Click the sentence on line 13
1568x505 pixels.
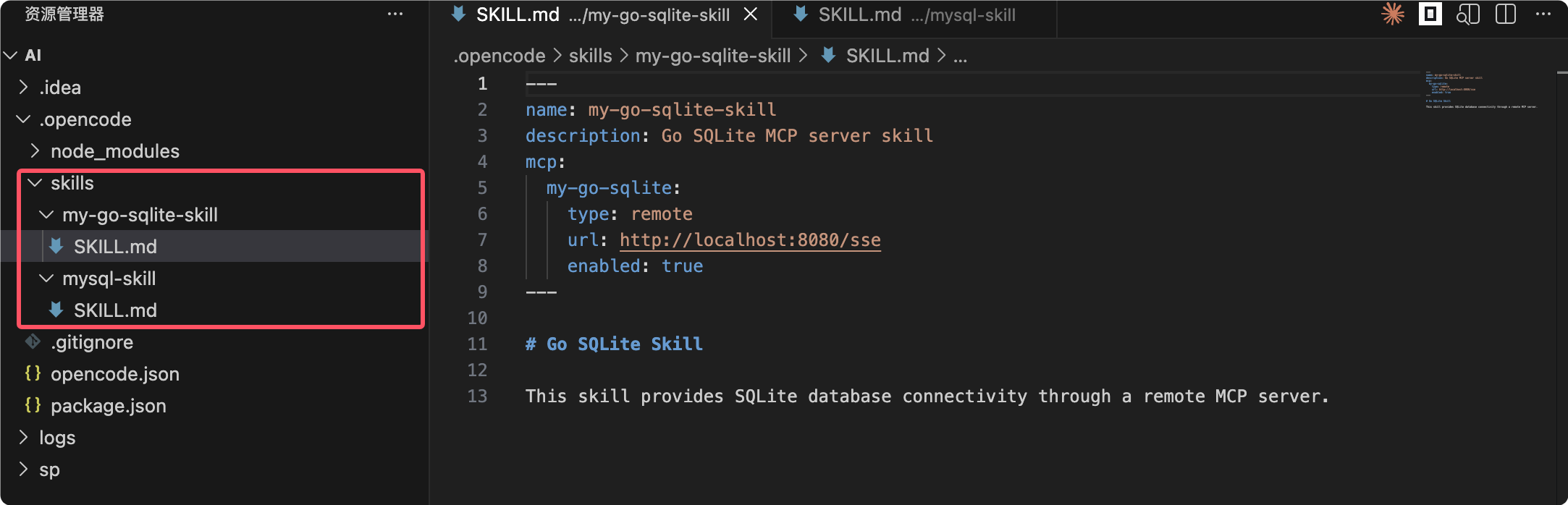[x=927, y=396]
